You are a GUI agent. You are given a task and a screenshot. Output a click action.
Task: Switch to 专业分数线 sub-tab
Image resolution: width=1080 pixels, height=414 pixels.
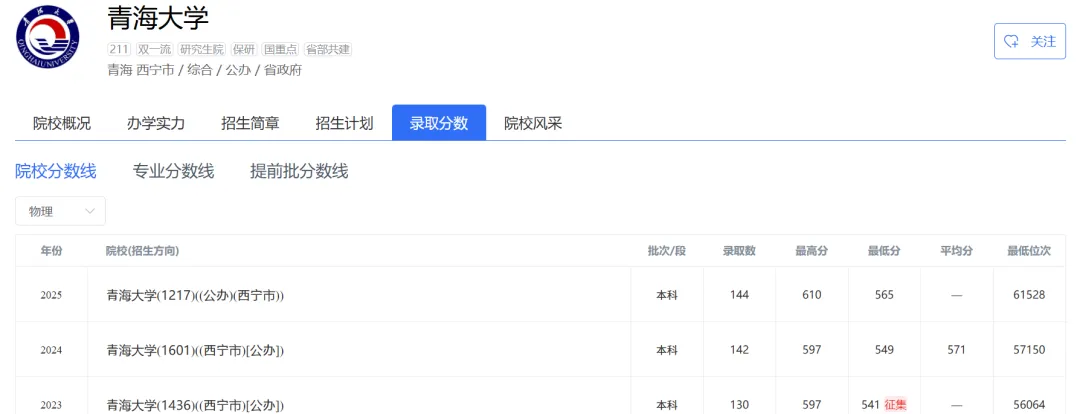[174, 172]
